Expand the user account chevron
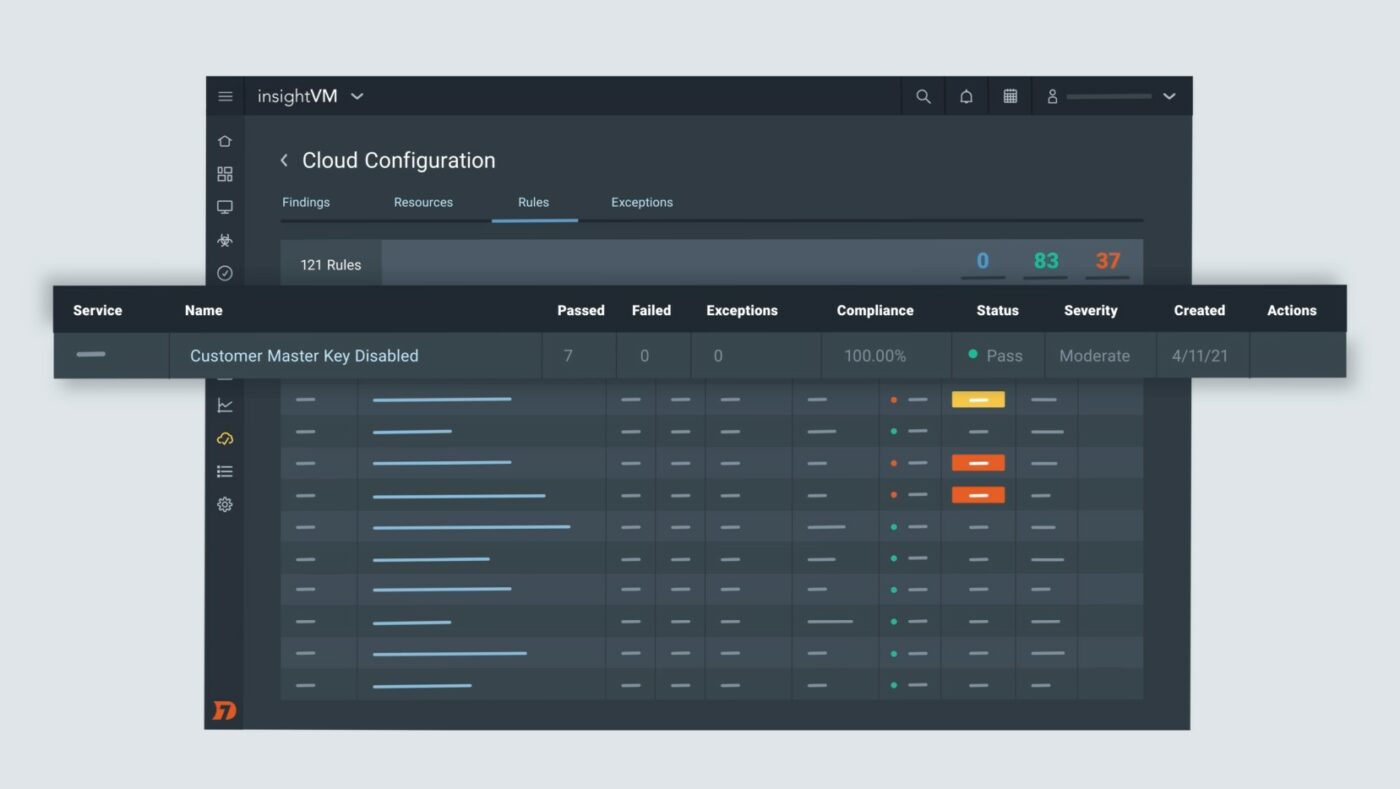The width and height of the screenshot is (1400, 789). (1169, 97)
